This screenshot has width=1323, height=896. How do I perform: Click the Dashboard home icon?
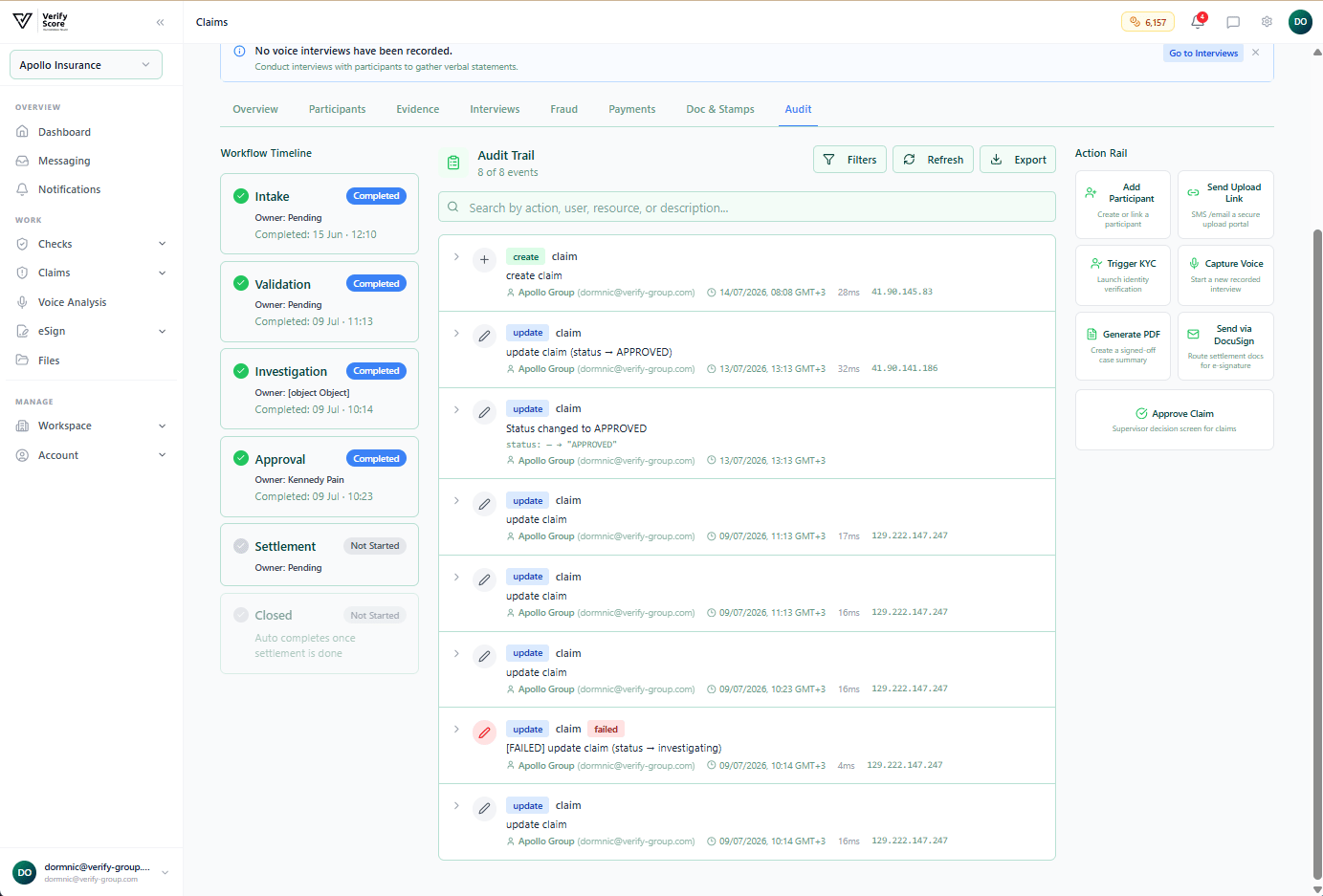click(22, 132)
